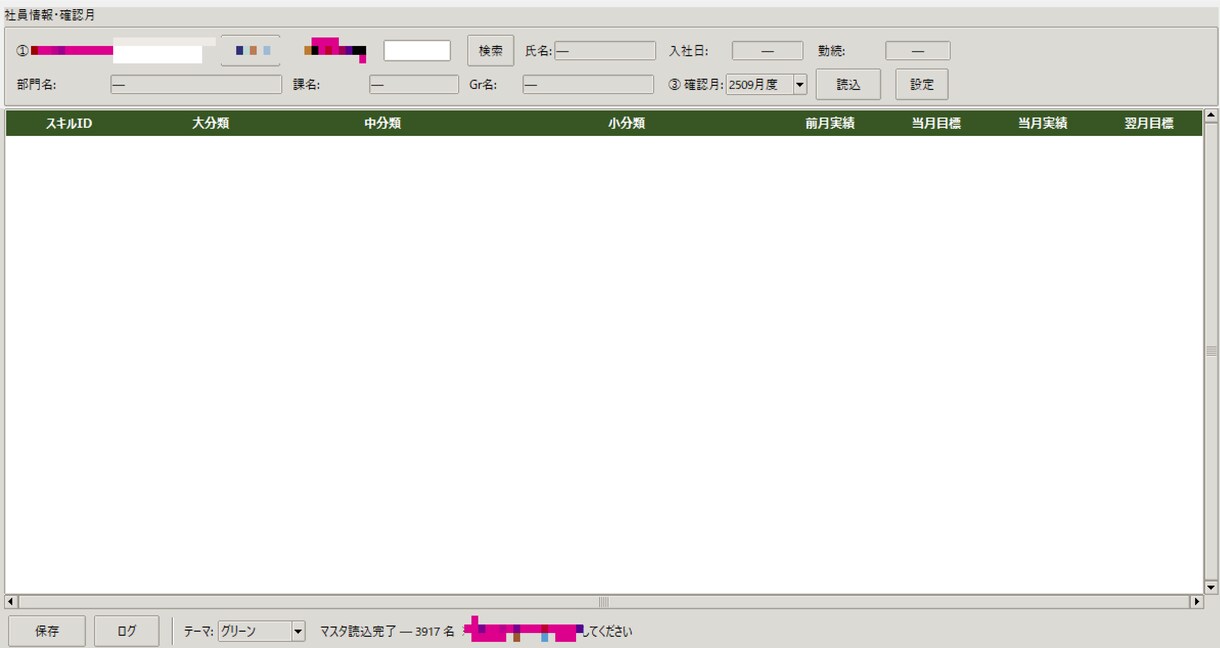Click the Gr名 field
This screenshot has height=648, width=1220.
click(588, 85)
